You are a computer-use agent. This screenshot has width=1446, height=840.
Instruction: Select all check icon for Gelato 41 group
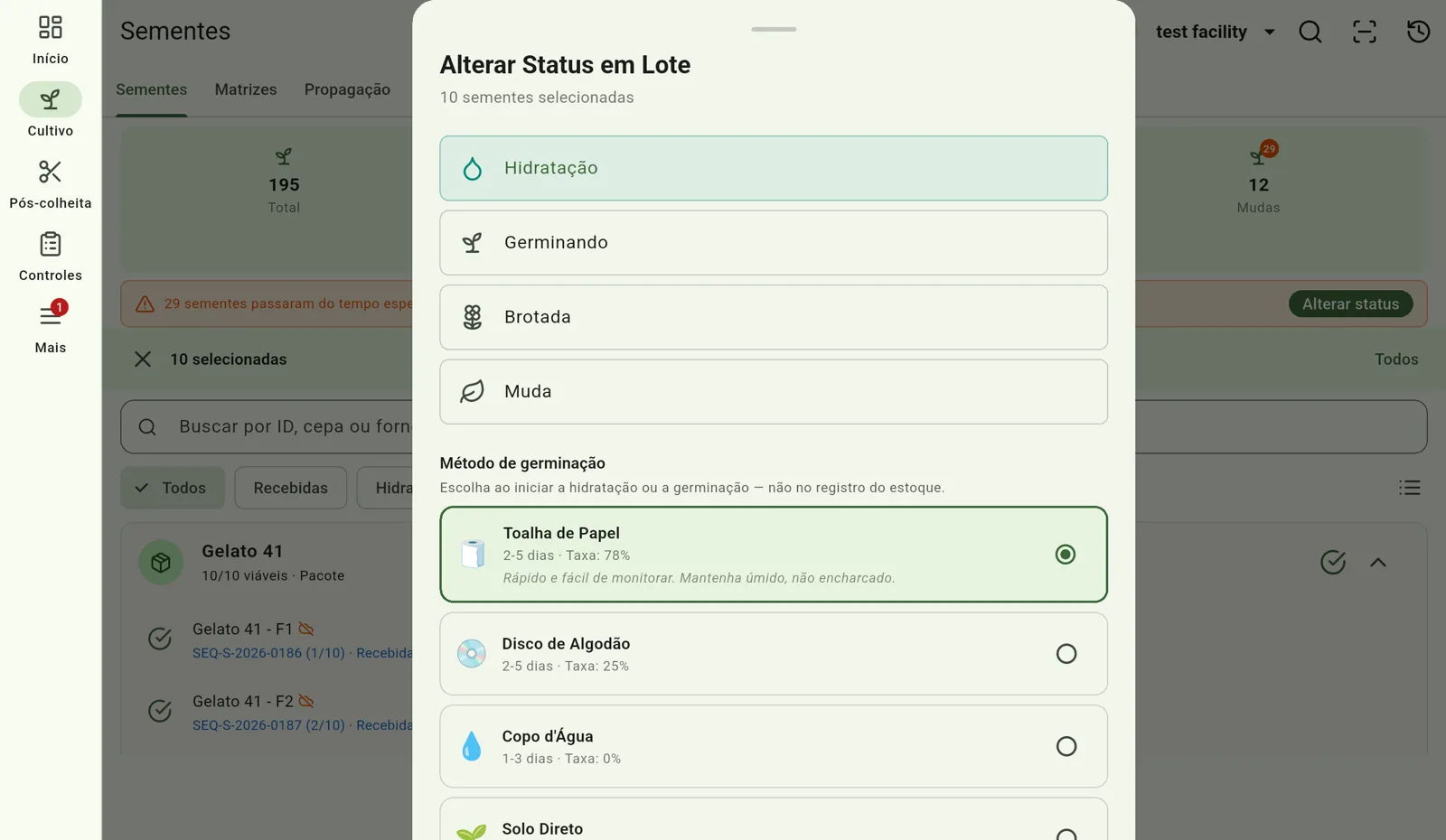coord(1333,563)
